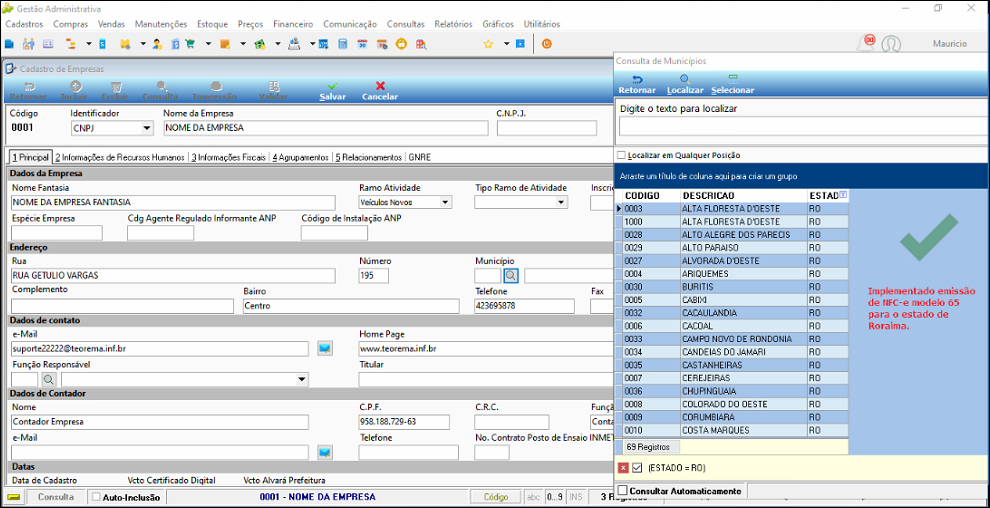Click the Nome da Empresa input field

coord(325,128)
